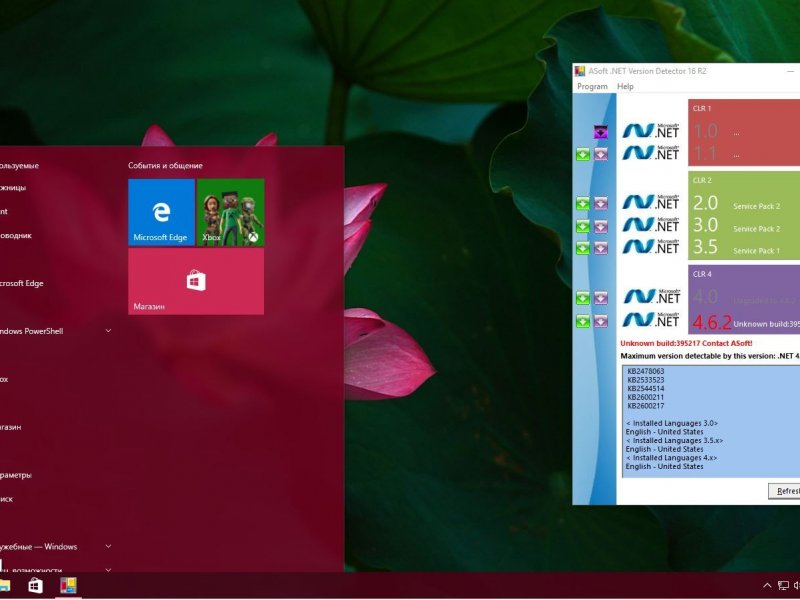The height and width of the screenshot is (600, 800).
Task: Click the Refresh button
Action: point(785,491)
